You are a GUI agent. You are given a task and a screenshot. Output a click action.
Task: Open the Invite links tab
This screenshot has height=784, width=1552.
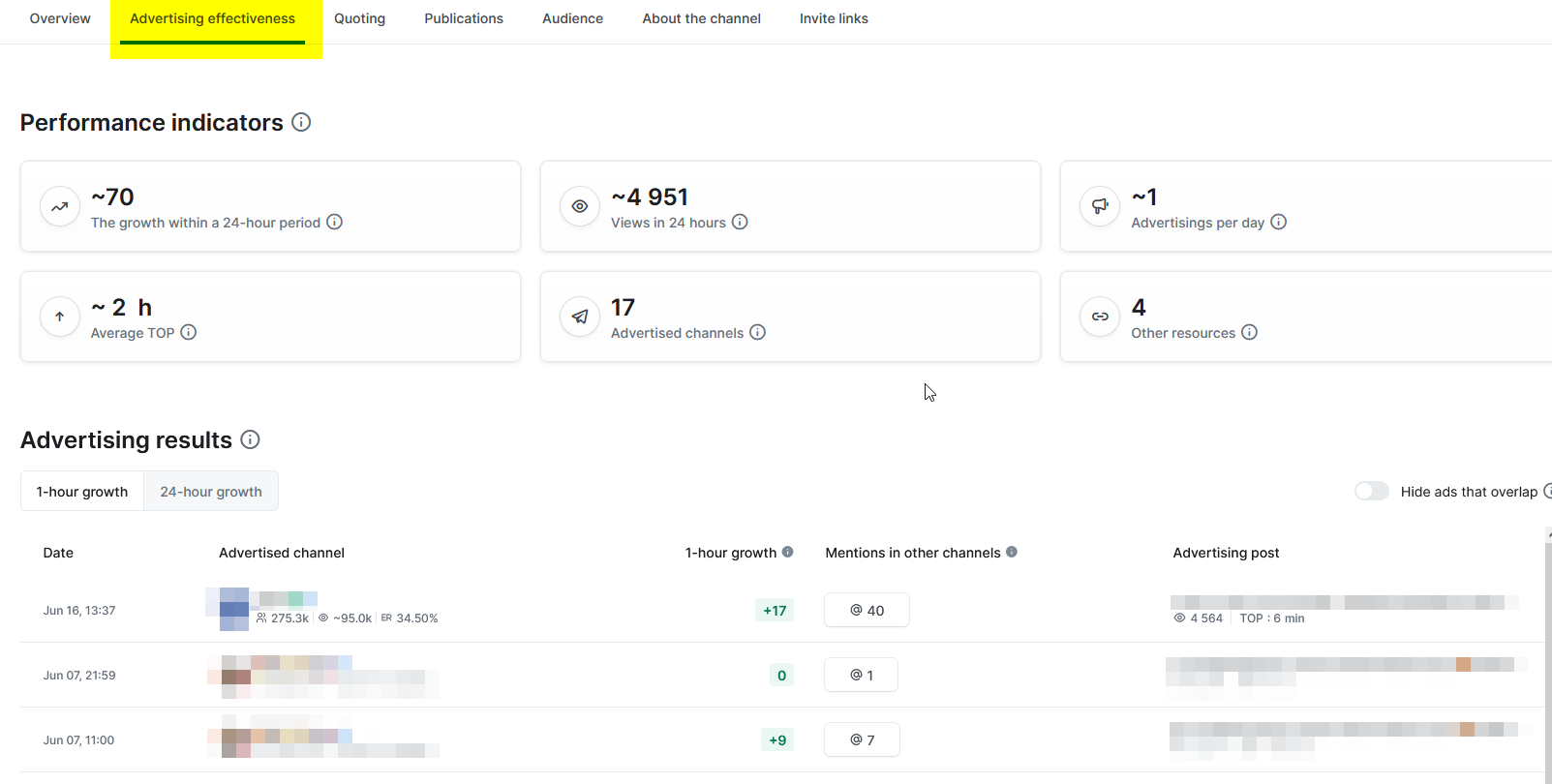click(834, 18)
